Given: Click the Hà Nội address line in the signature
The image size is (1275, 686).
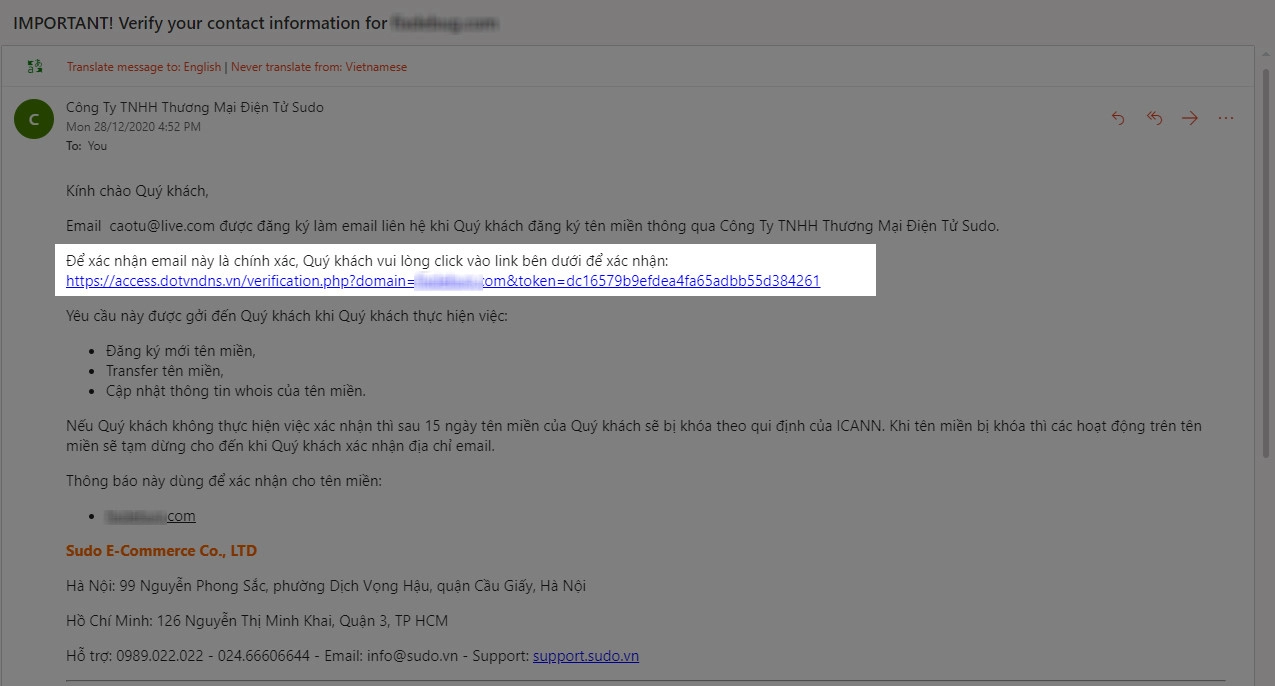Looking at the screenshot, I should point(332,586).
